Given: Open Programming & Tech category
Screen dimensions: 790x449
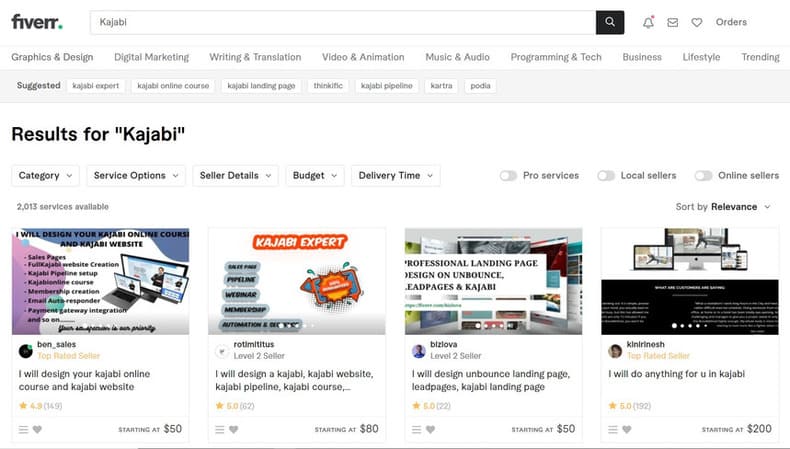Looking at the screenshot, I should (556, 57).
